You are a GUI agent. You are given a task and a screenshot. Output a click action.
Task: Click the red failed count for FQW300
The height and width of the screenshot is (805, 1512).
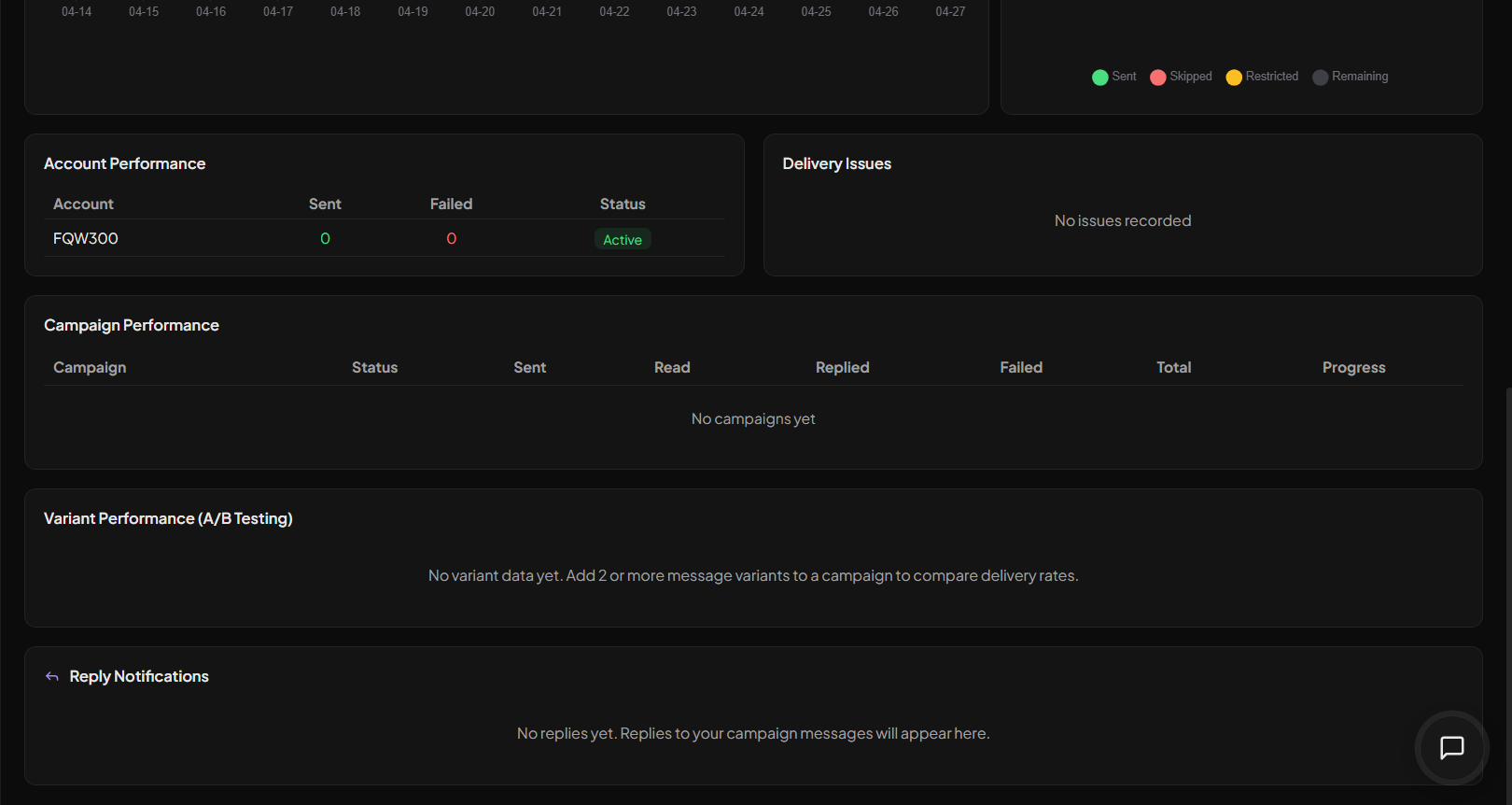pos(452,238)
